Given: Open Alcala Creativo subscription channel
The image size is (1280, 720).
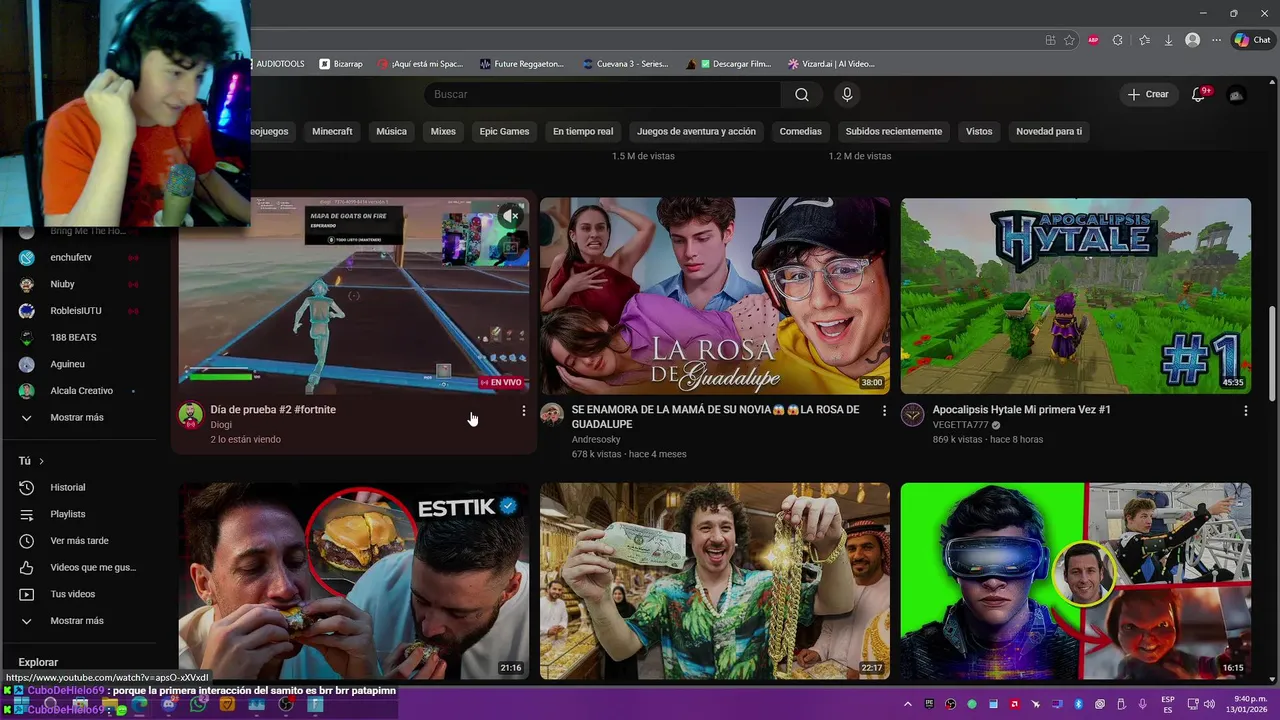Looking at the screenshot, I should [x=80, y=391].
